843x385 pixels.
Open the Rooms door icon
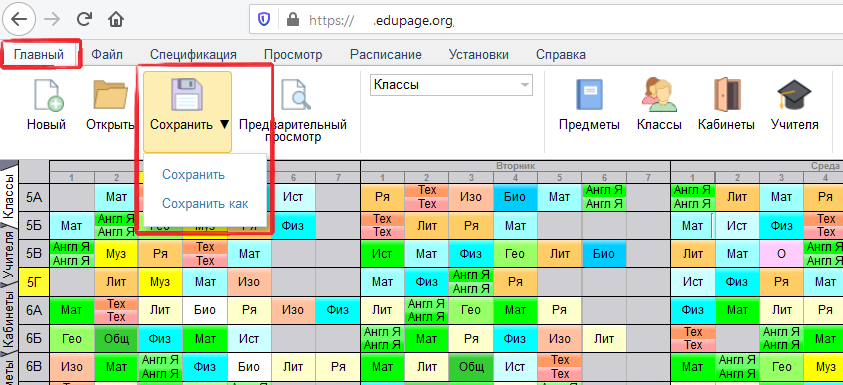(x=727, y=95)
